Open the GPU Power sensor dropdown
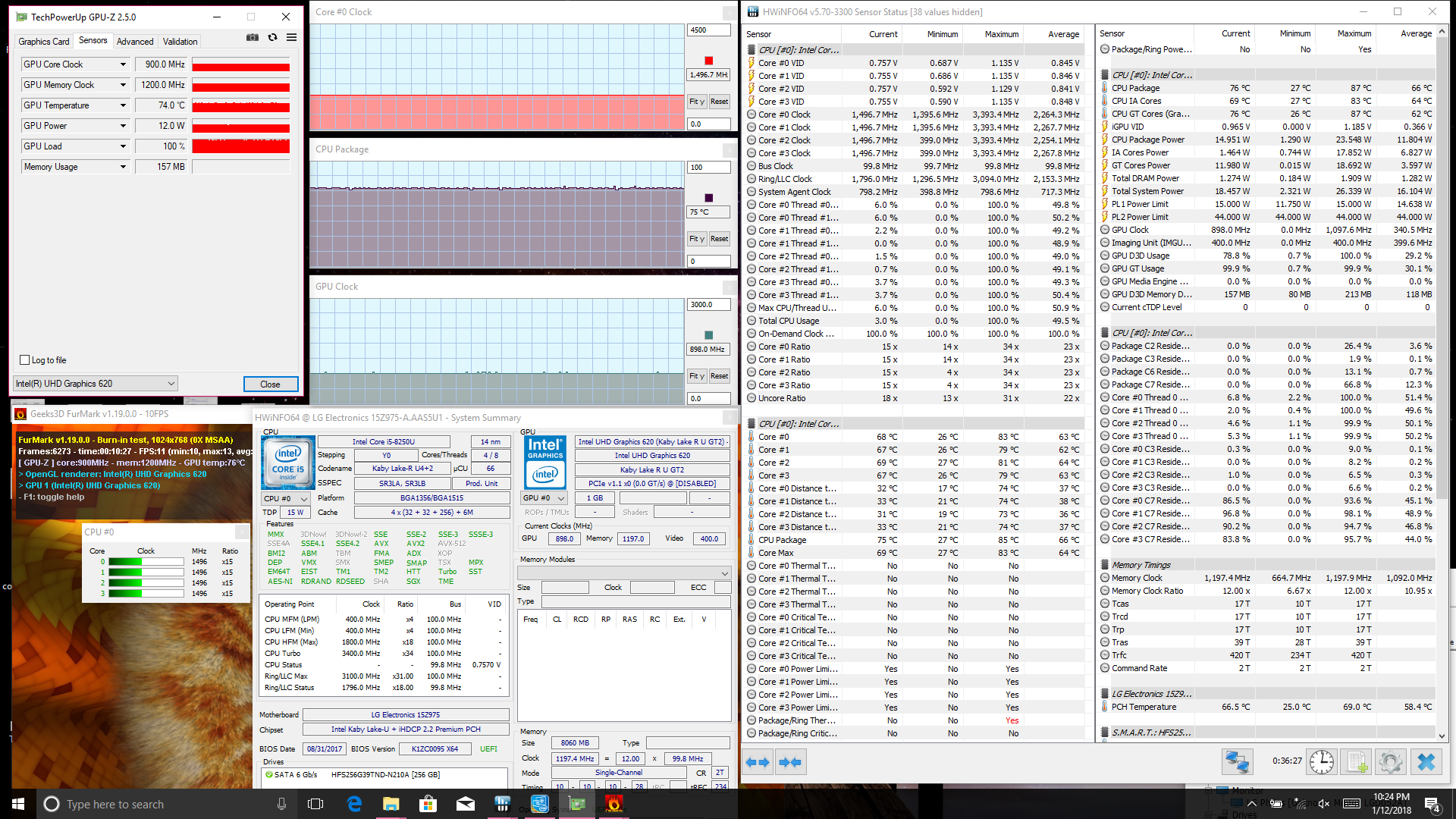 pyautogui.click(x=123, y=126)
